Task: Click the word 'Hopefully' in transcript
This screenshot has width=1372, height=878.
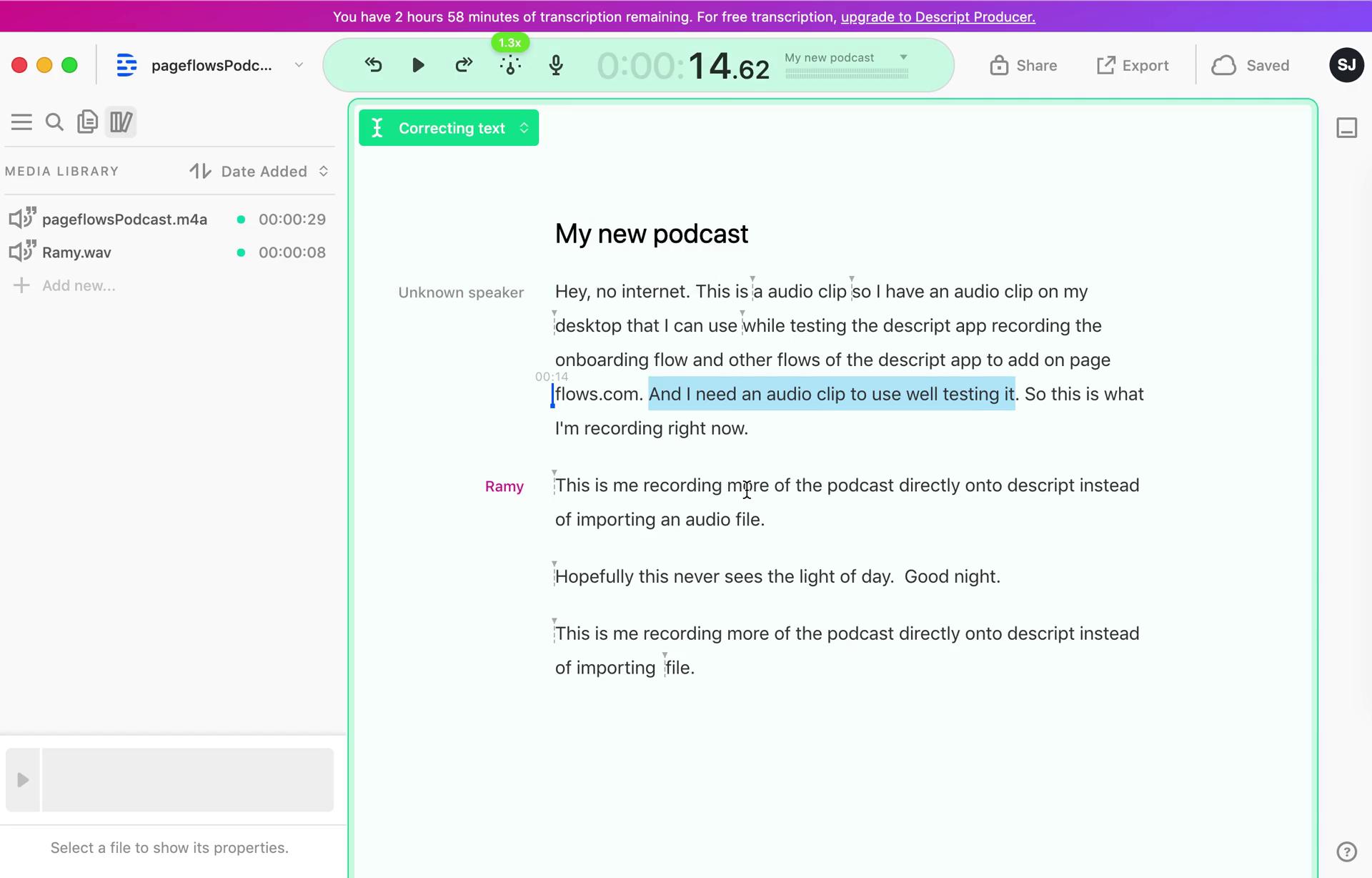Action: click(595, 577)
